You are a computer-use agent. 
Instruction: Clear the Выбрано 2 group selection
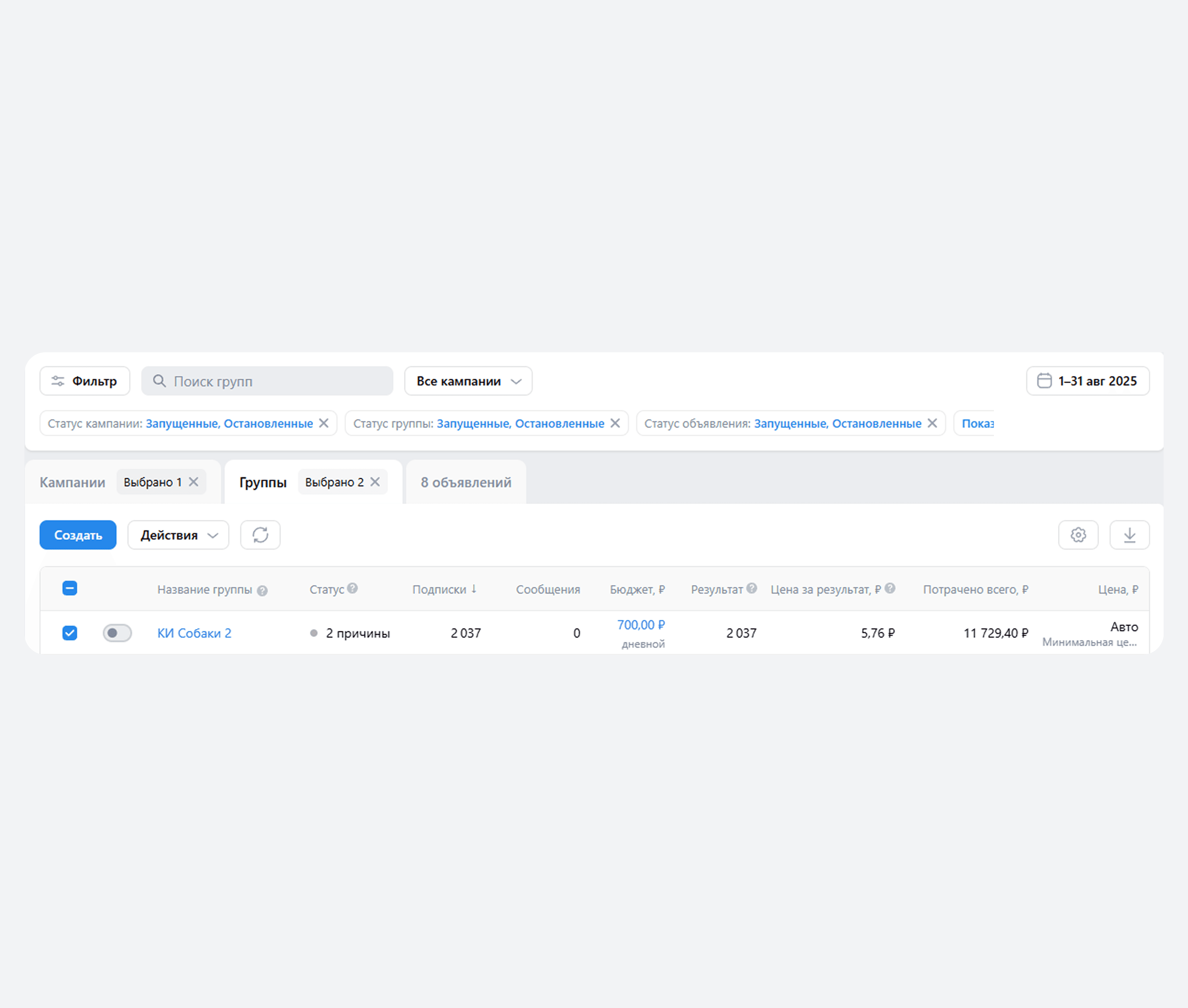point(375,482)
